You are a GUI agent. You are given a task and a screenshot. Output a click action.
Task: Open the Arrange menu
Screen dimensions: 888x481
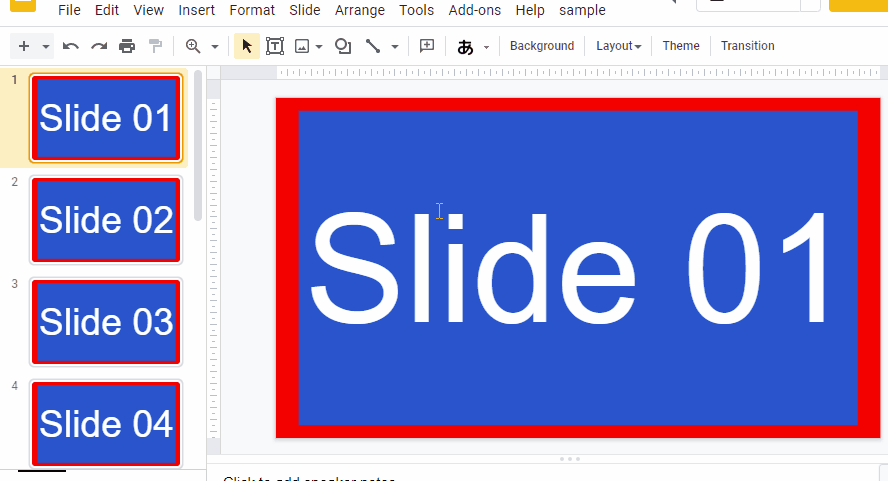point(360,10)
